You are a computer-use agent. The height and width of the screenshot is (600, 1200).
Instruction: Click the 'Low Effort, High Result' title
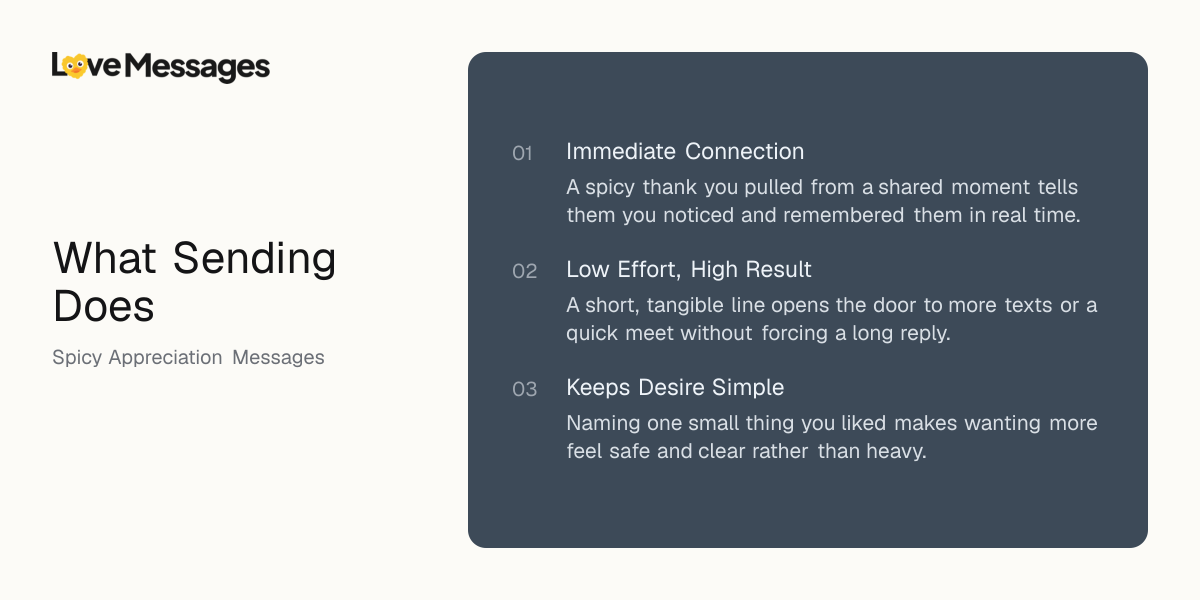689,269
